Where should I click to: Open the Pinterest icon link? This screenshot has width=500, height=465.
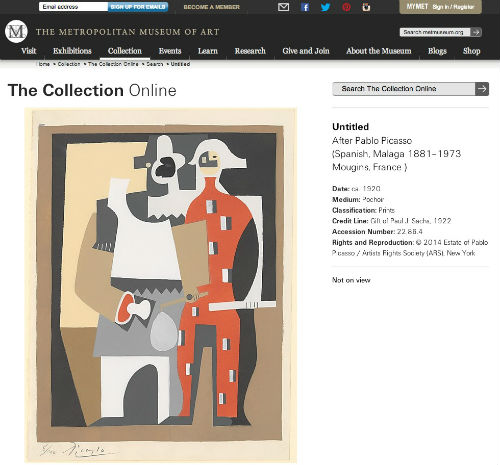click(346, 7)
